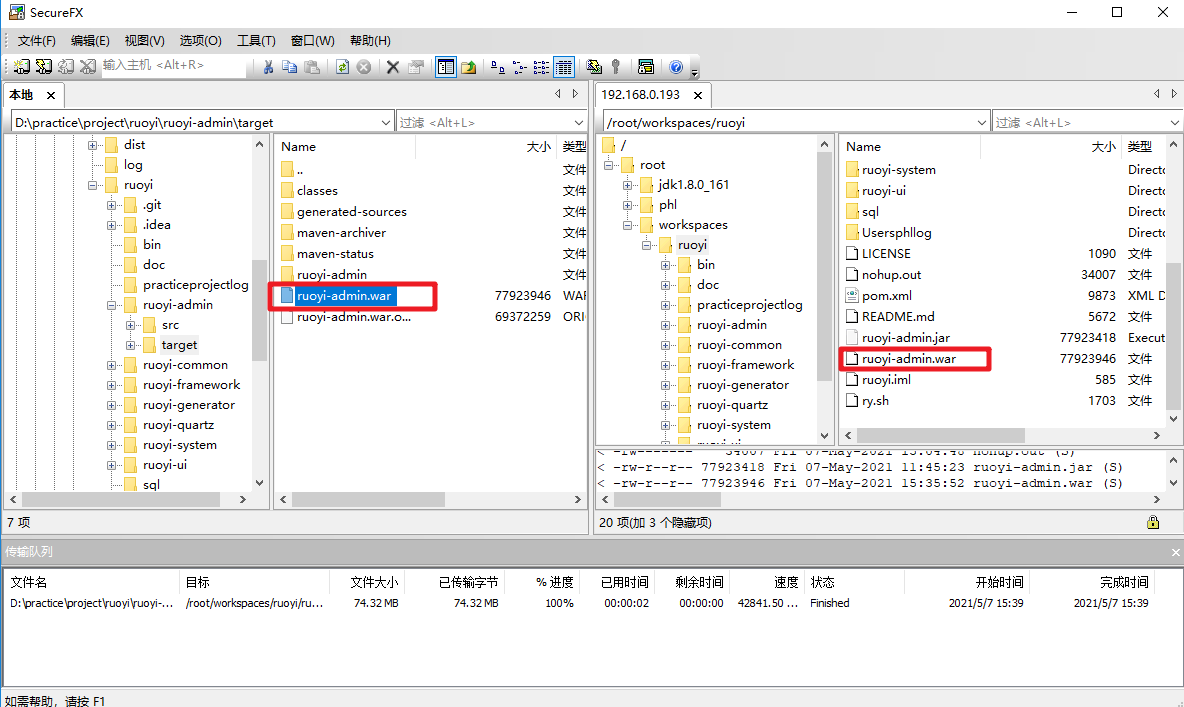Click the Properties toolbar icon
Image resolution: width=1184 pixels, height=707 pixels.
point(415,66)
